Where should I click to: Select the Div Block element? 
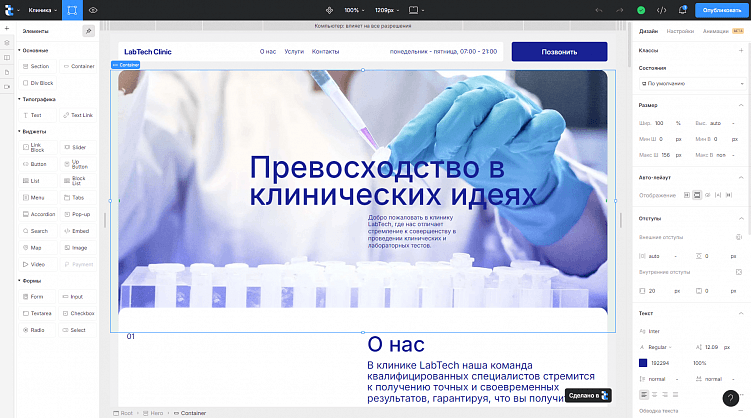click(38, 83)
